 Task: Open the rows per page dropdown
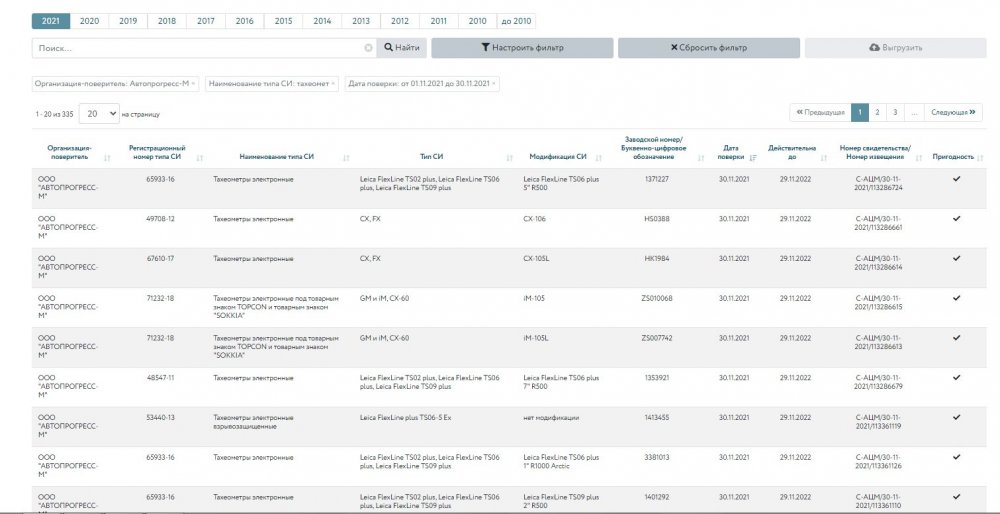click(x=99, y=114)
